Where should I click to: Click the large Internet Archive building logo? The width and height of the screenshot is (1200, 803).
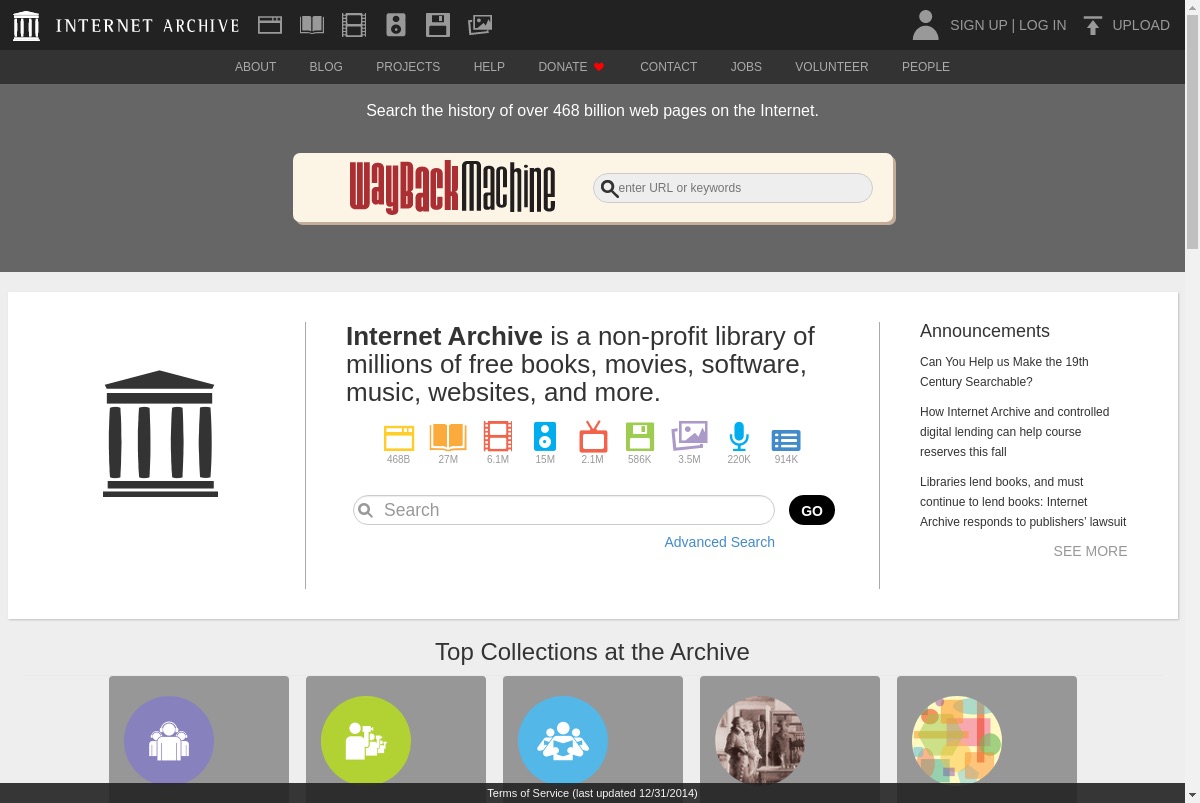click(160, 433)
